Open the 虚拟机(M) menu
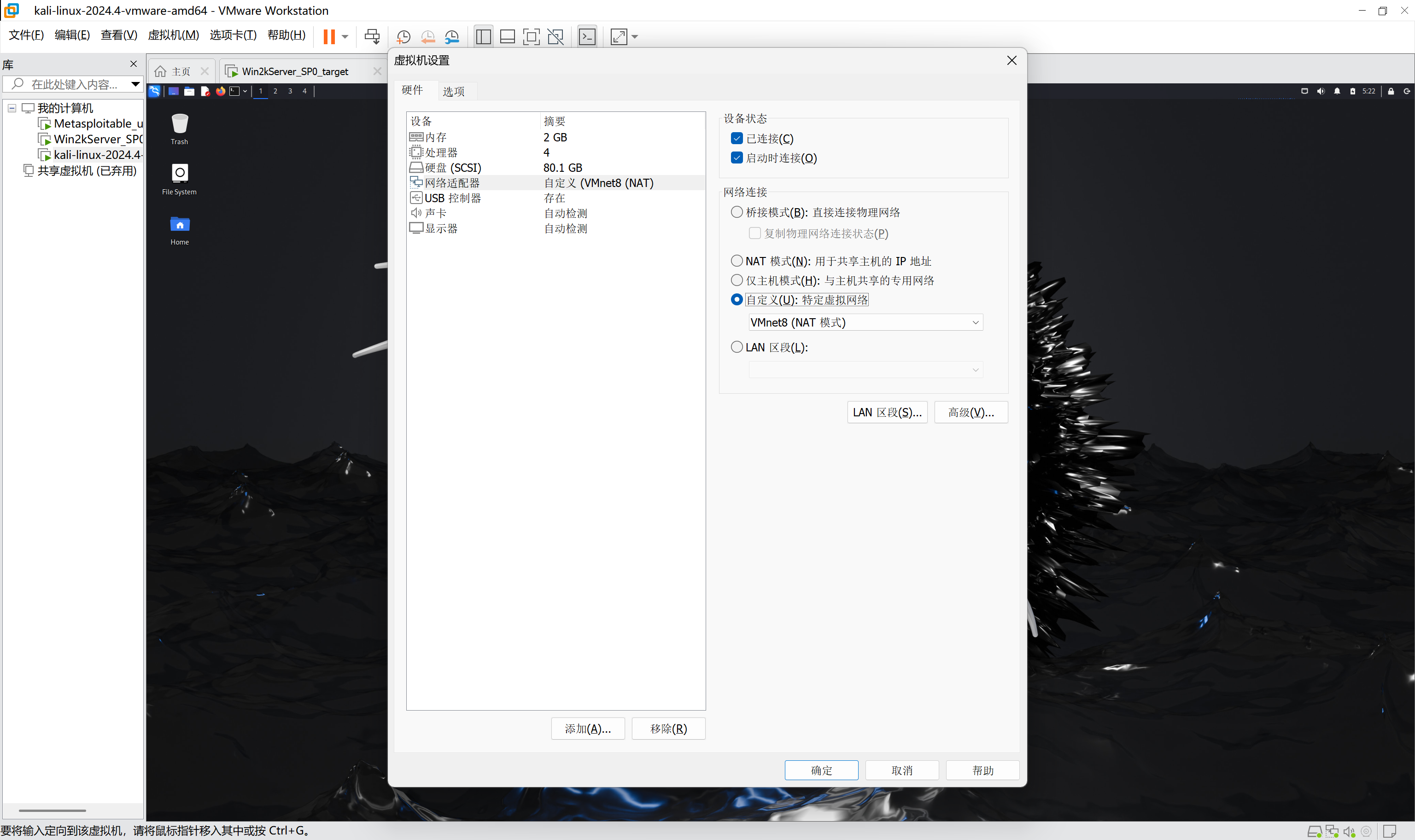1415x840 pixels. [x=173, y=35]
